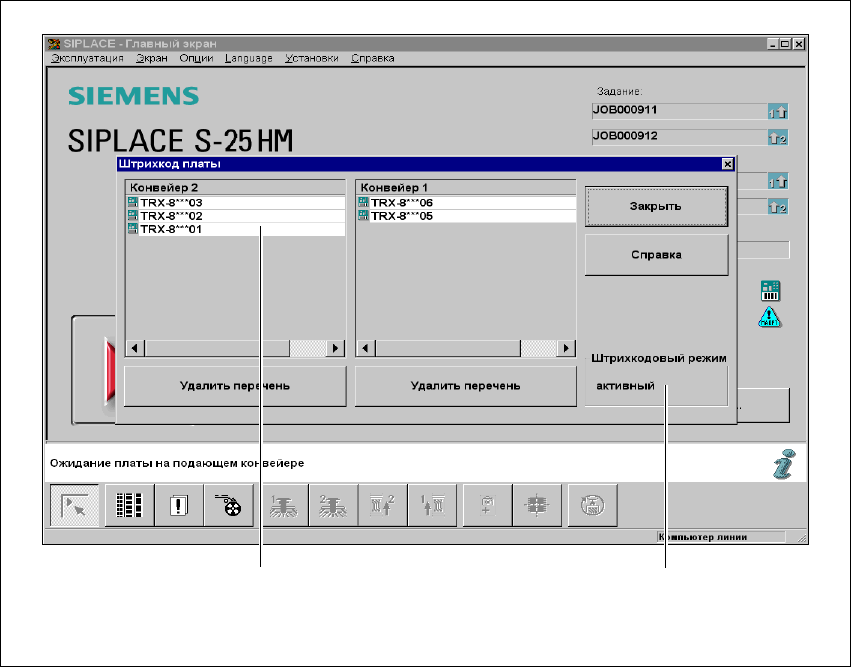This screenshot has width=851, height=667.
Task: Select TRX-8***06 in Конвейер 1 list
Action: pos(401,203)
